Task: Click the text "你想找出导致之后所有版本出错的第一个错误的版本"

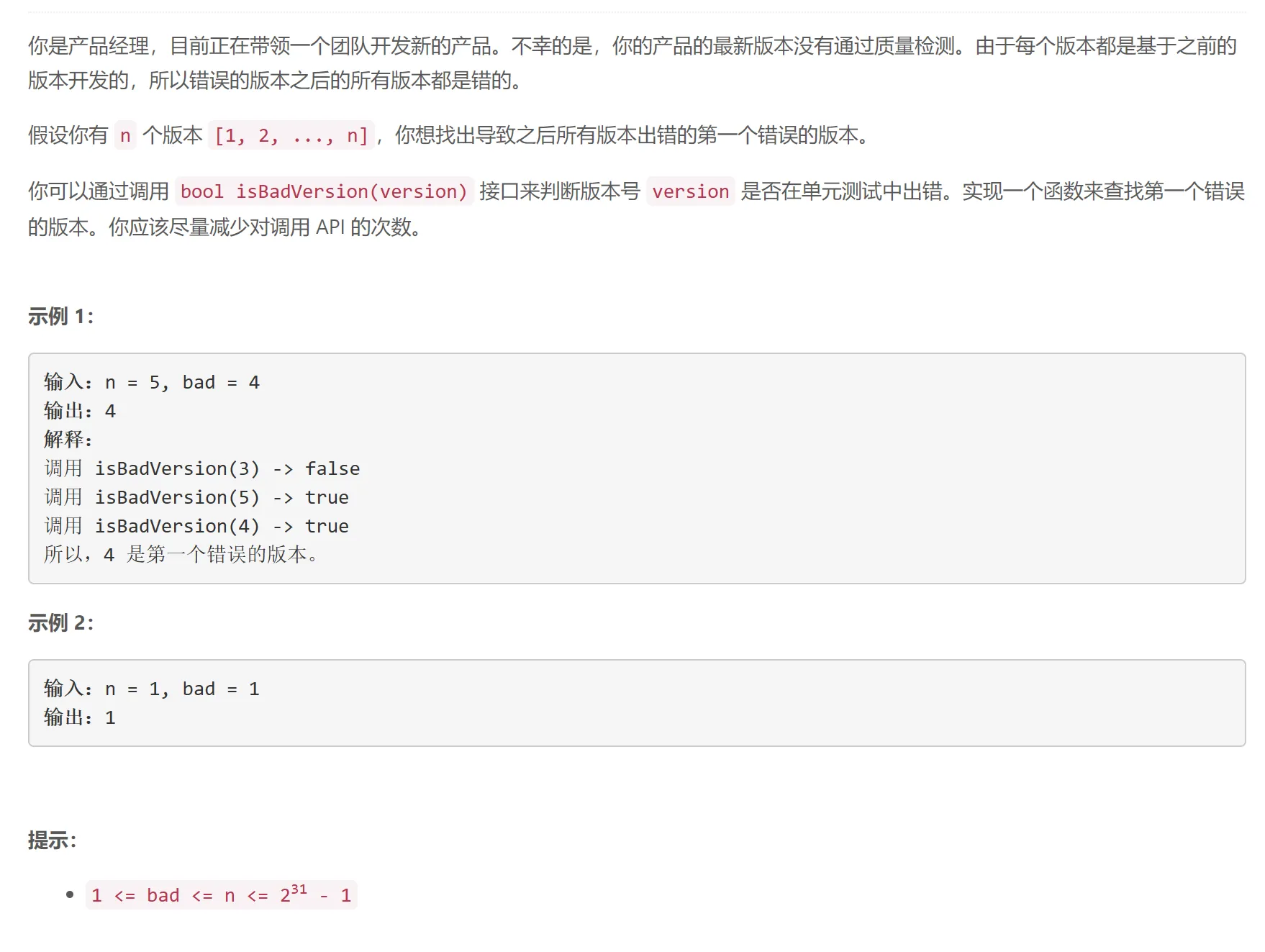Action: (x=632, y=135)
